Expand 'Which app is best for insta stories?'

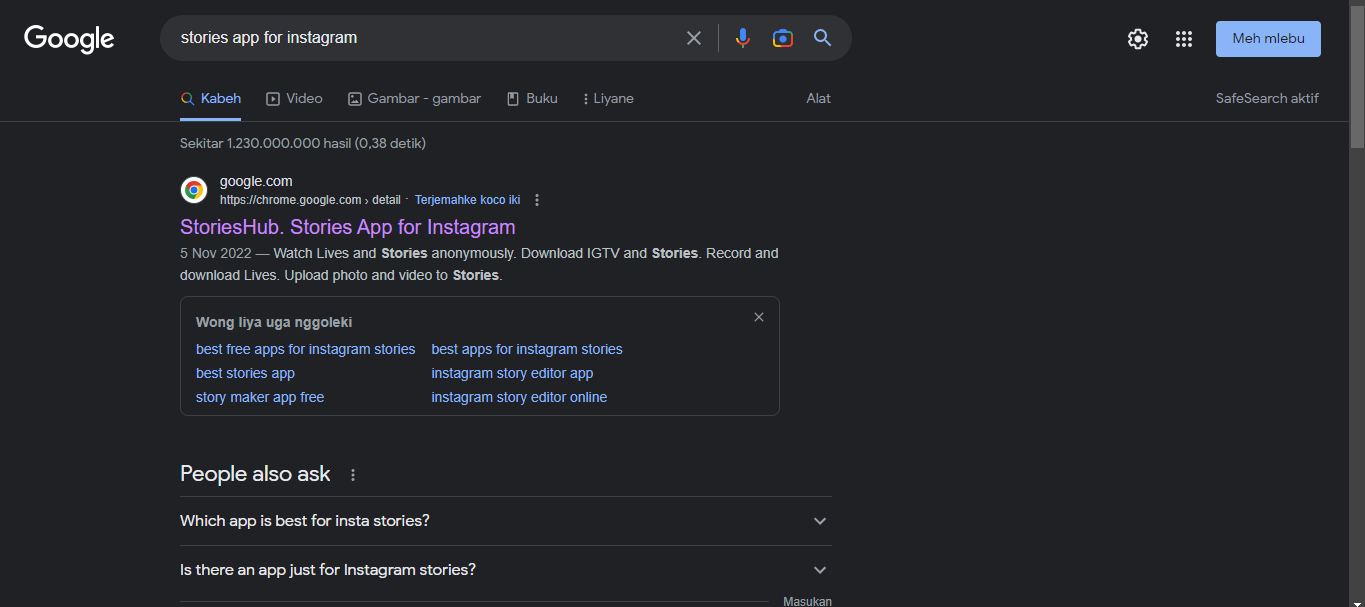[x=506, y=521]
